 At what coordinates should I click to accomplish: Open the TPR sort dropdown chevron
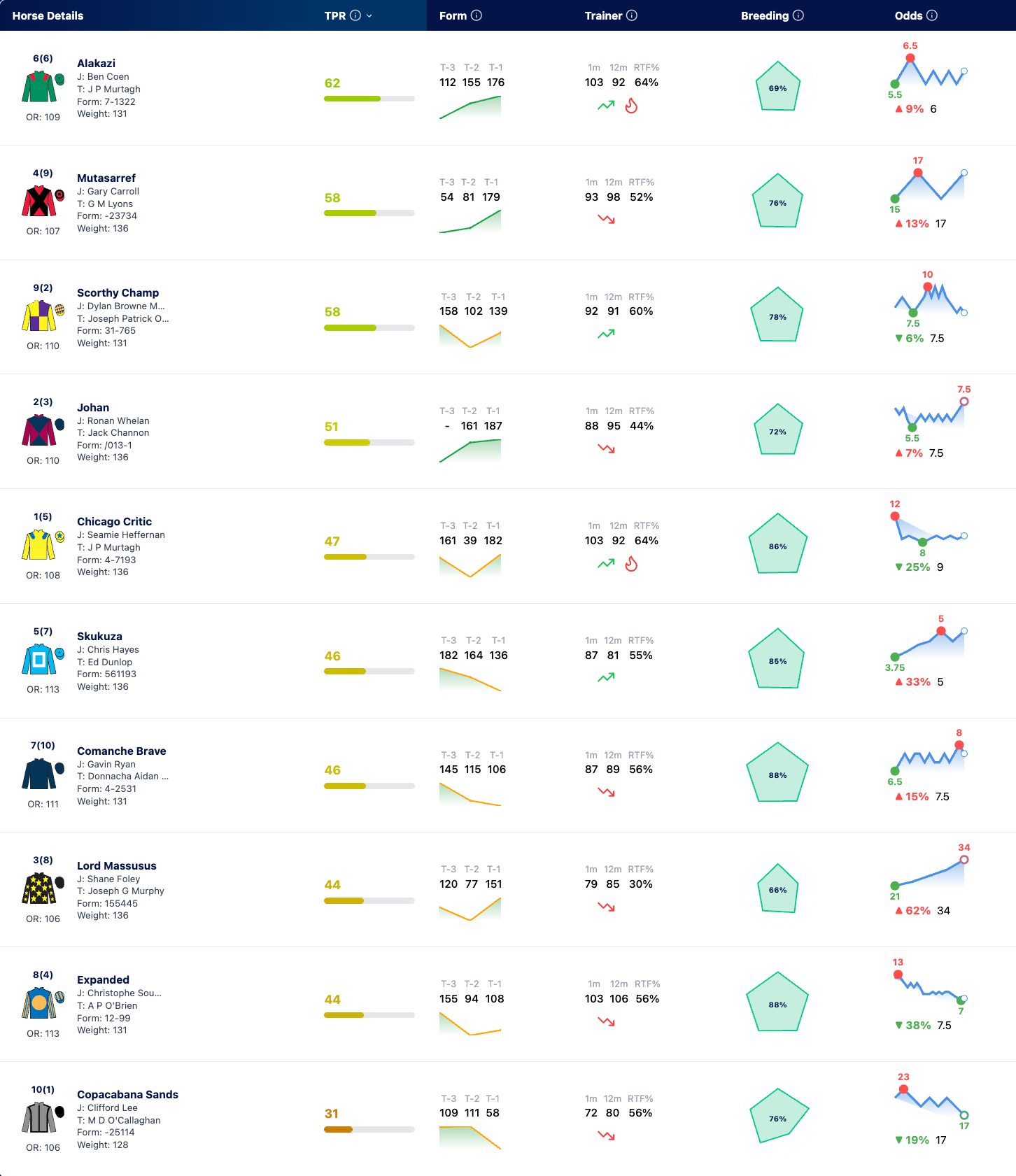pos(369,15)
